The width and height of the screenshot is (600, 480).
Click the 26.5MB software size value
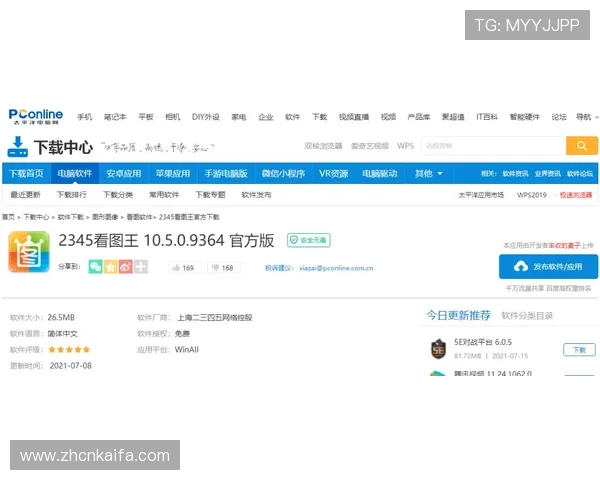[x=61, y=318]
